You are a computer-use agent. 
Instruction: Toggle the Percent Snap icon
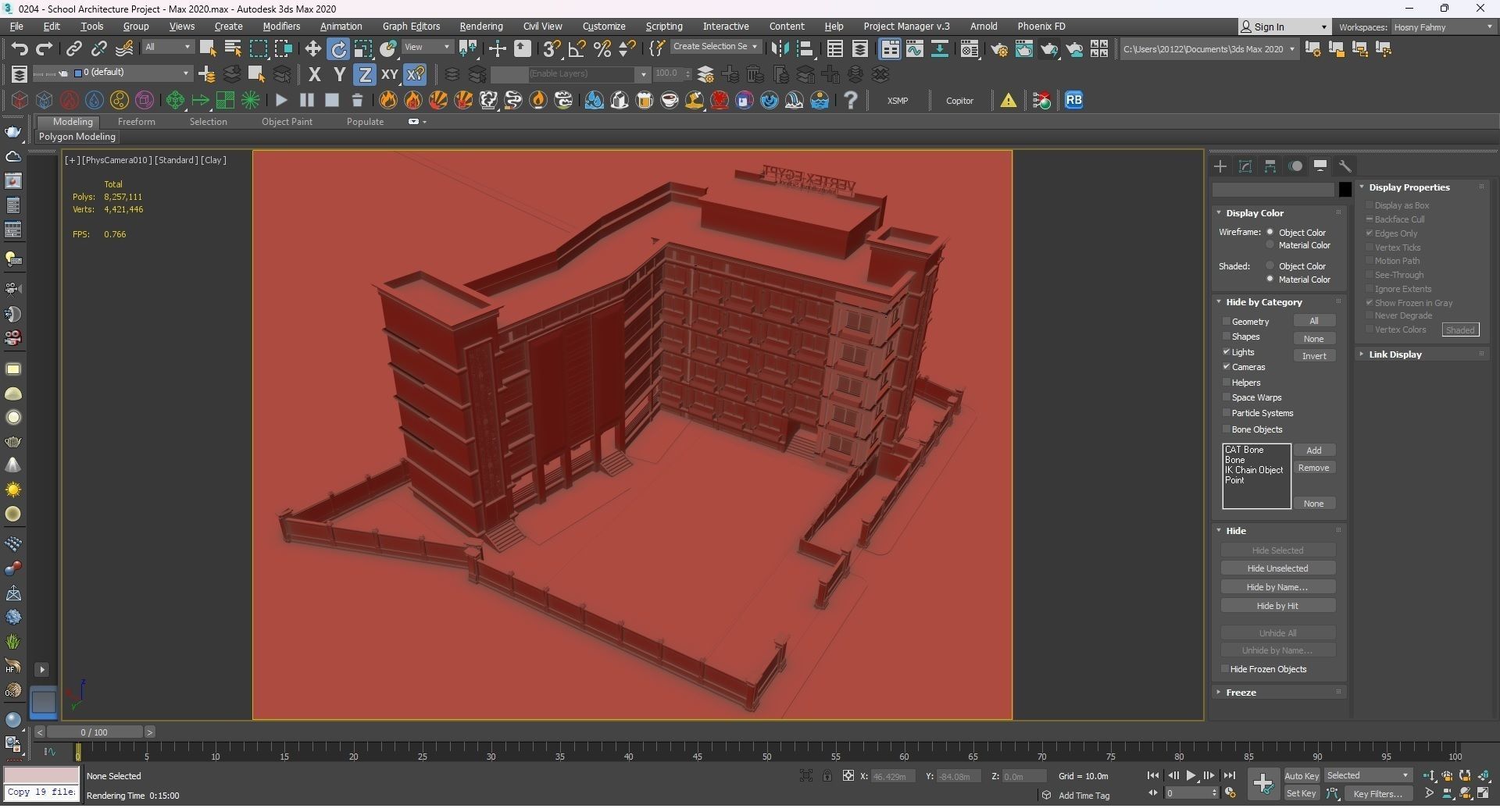tap(602, 49)
